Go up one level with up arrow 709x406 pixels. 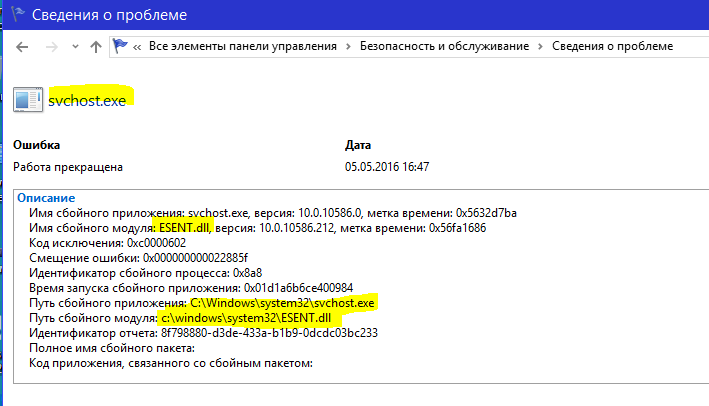(95, 47)
